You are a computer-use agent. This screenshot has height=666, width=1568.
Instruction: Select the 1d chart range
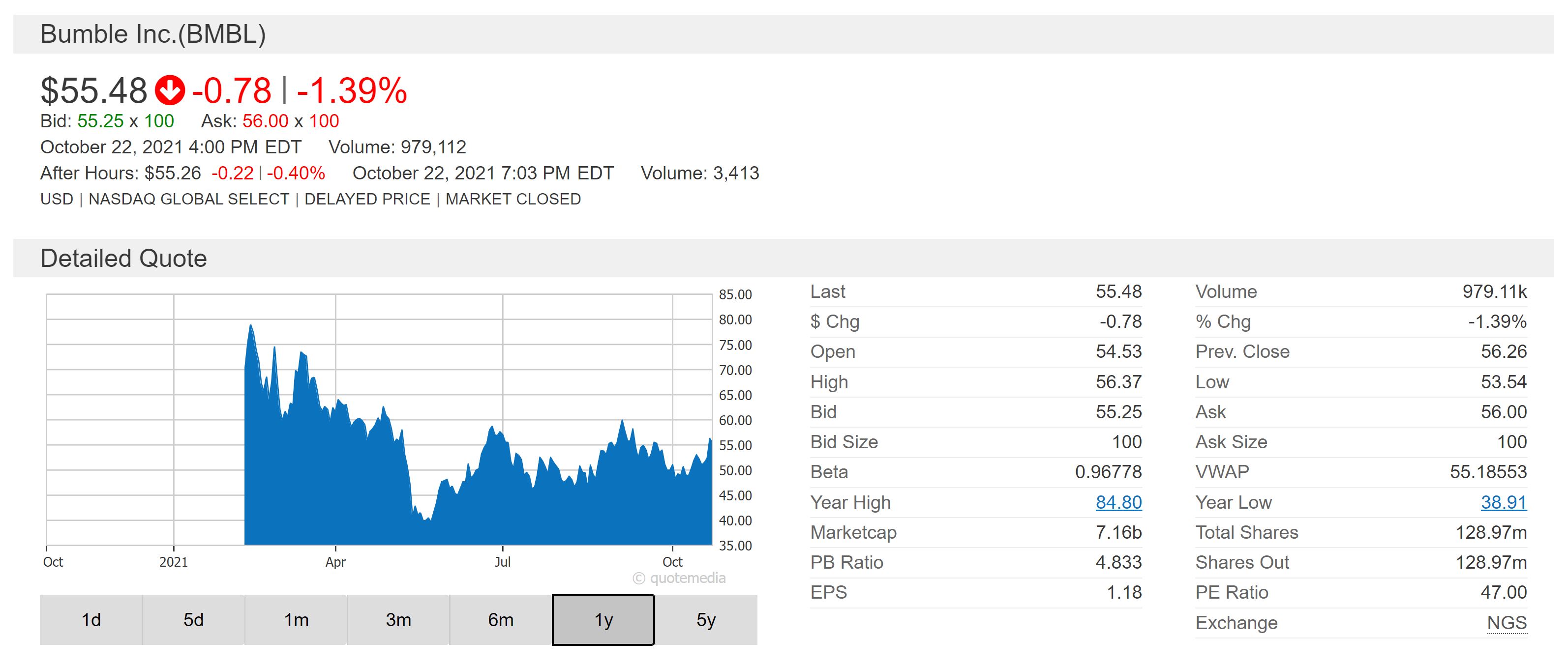click(x=91, y=620)
